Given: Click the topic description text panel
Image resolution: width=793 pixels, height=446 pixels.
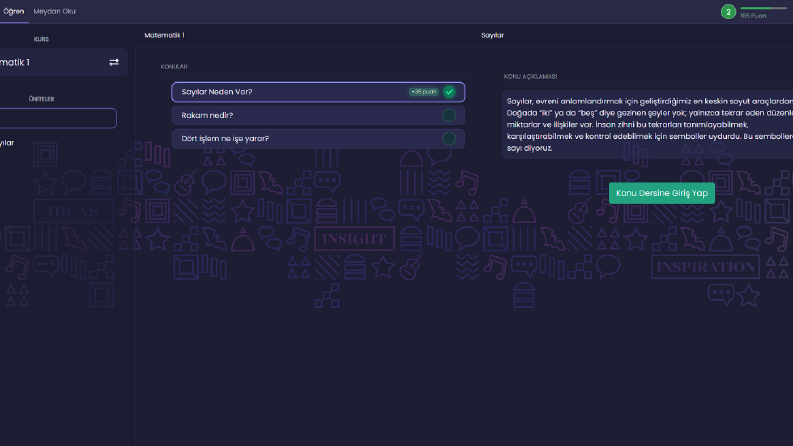Looking at the screenshot, I should pos(647,125).
